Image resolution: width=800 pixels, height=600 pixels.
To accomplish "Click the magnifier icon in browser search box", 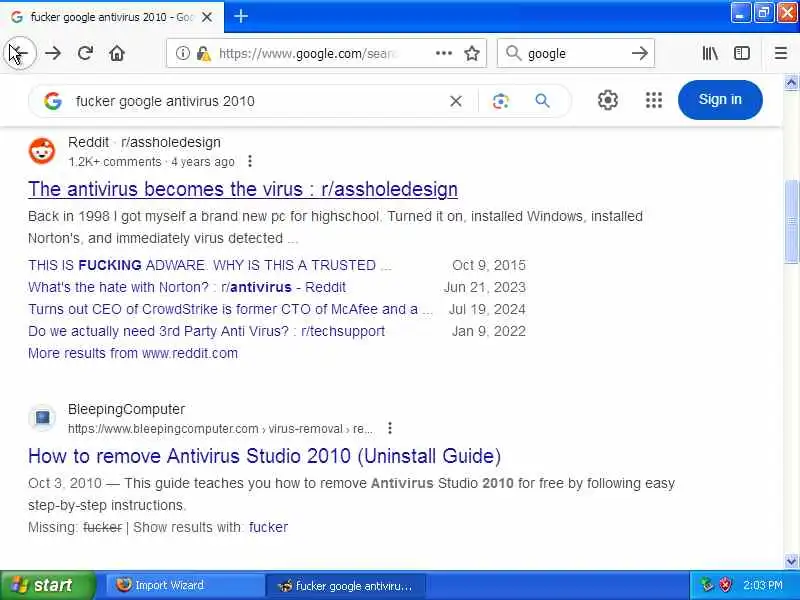I will coord(513,53).
